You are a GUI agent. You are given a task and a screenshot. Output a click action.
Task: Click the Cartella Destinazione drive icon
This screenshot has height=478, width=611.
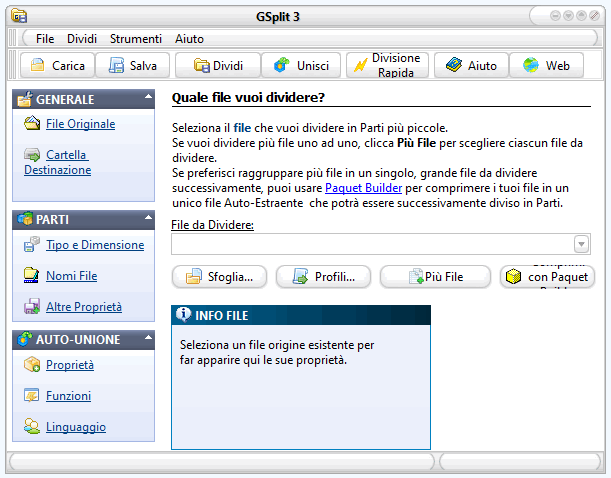click(x=32, y=155)
